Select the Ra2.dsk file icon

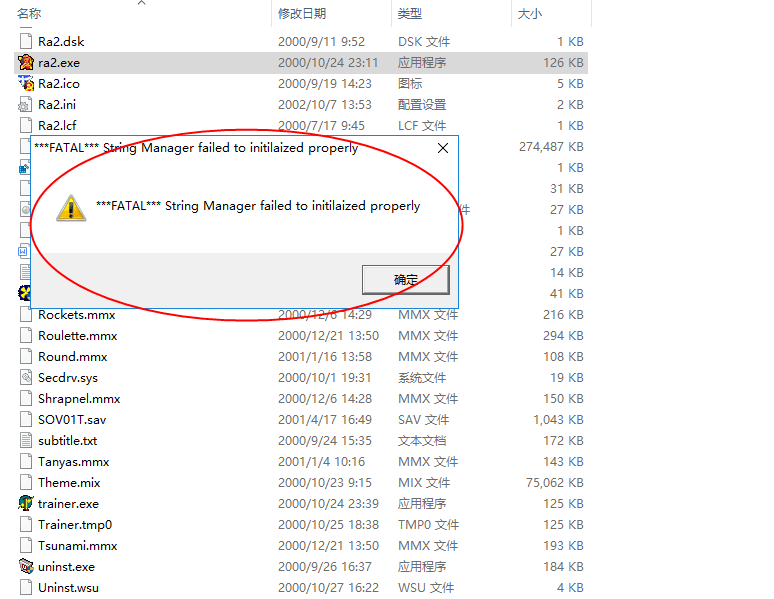click(26, 42)
